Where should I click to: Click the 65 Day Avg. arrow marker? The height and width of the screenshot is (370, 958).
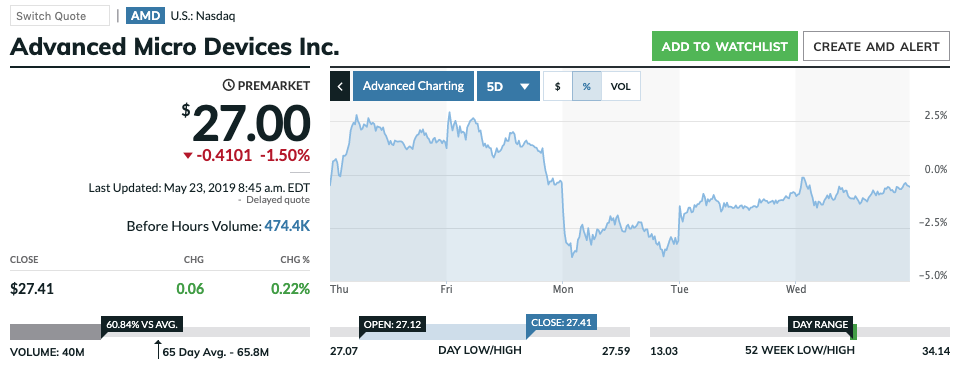click(x=158, y=350)
